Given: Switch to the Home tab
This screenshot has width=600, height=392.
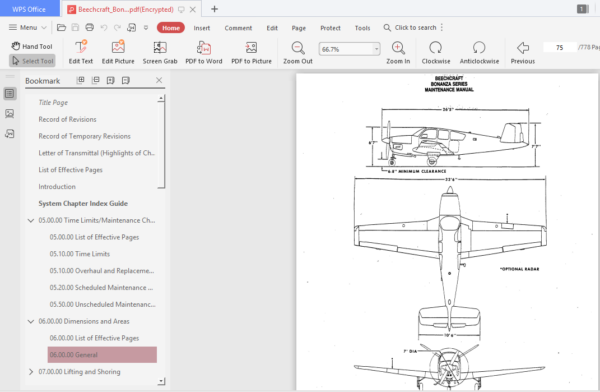Looking at the screenshot, I should [171, 28].
